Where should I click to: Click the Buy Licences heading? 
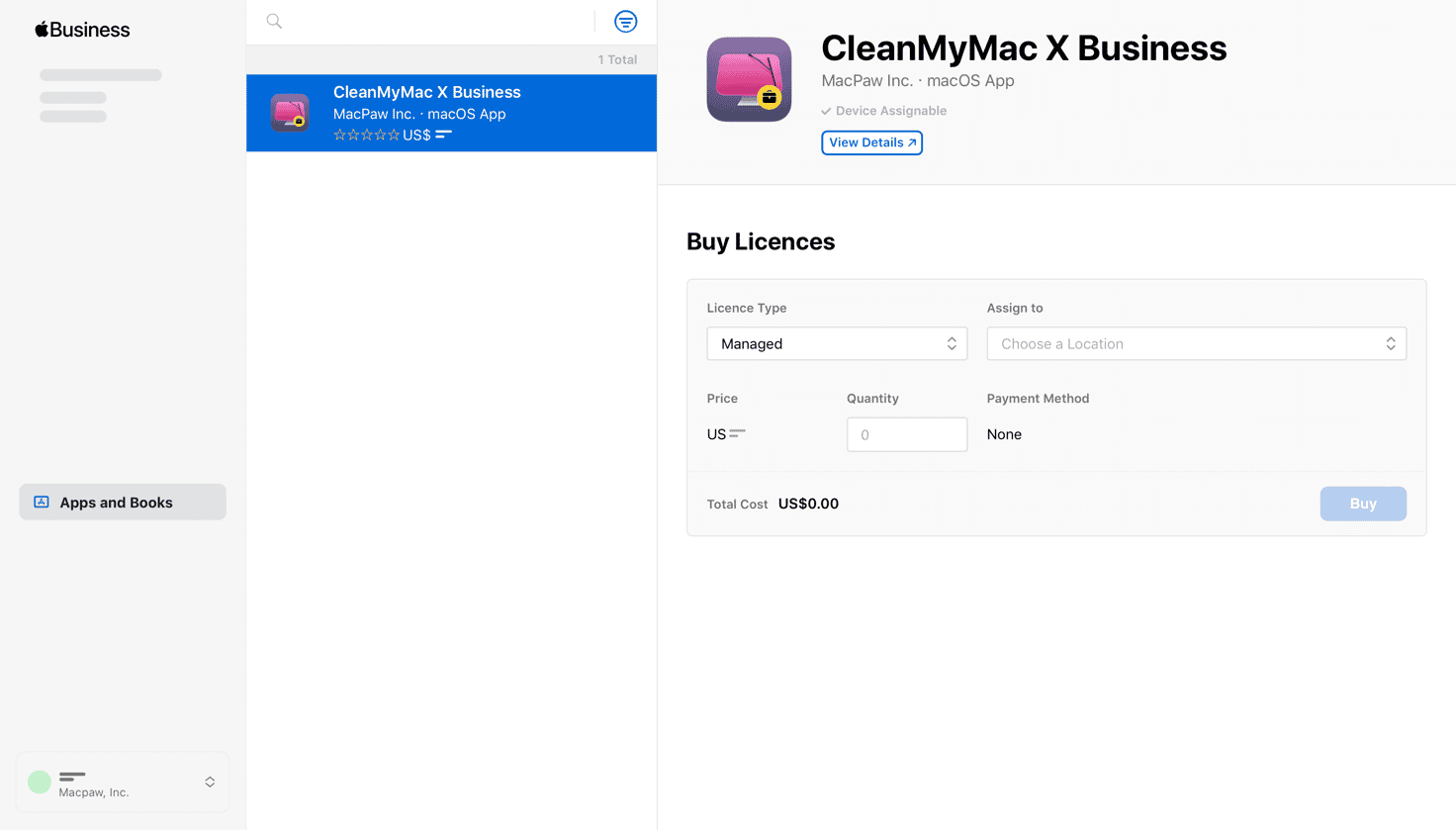coord(761,241)
